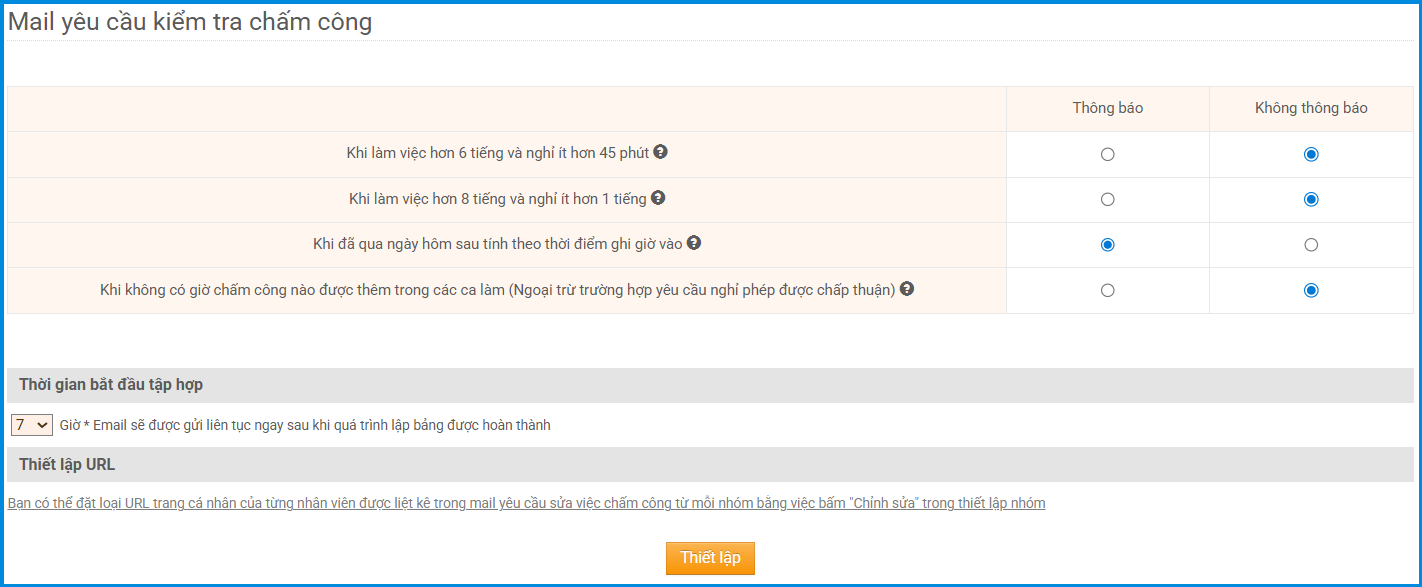This screenshot has height=587, width=1422.
Task: Enable Thông báo for không có giờ chấm công
Action: 1107,290
